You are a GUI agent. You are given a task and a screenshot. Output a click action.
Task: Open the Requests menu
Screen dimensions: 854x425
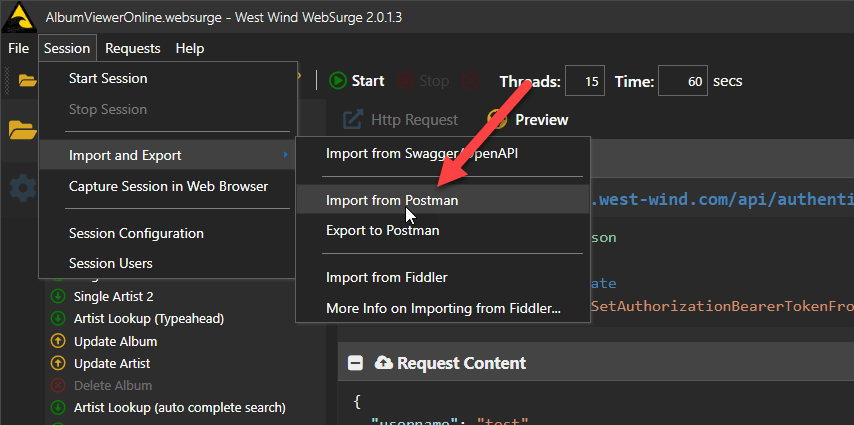pos(132,48)
